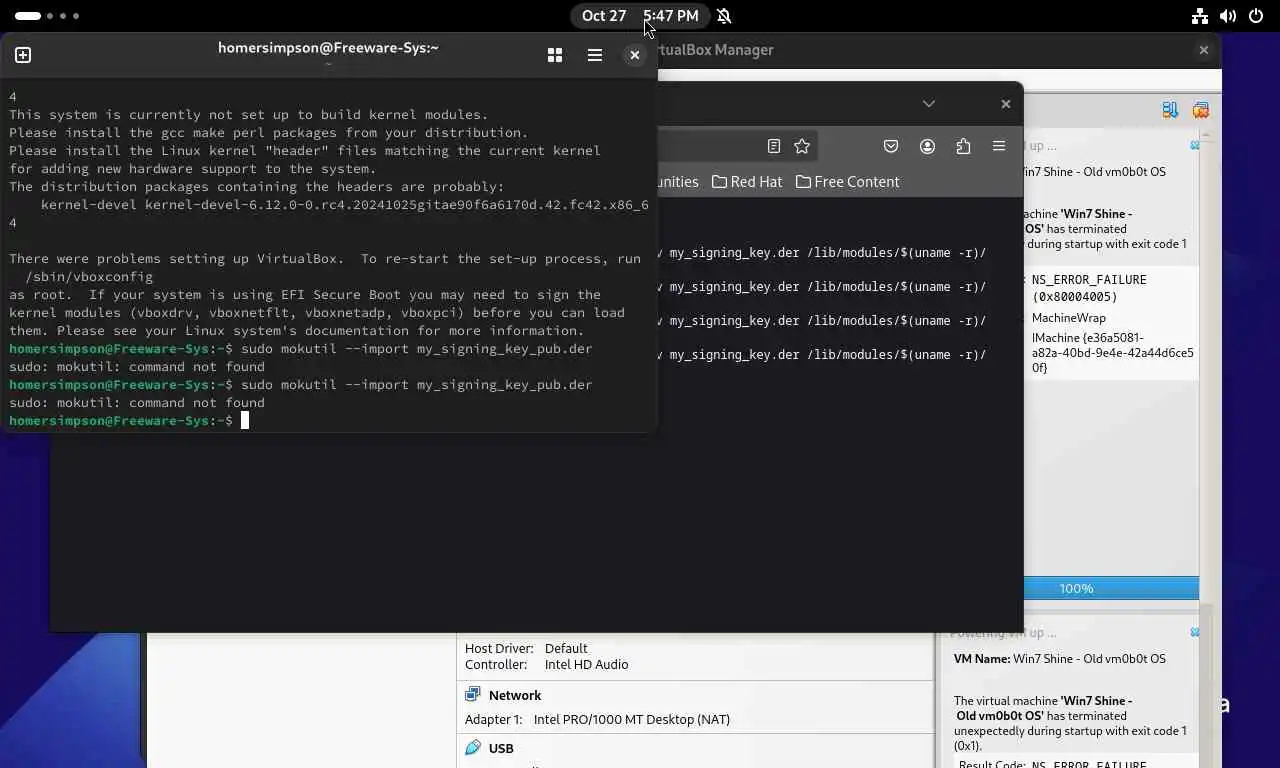Click the Host Driver Default value
Screen dimensions: 1280x768
pos(566,649)
